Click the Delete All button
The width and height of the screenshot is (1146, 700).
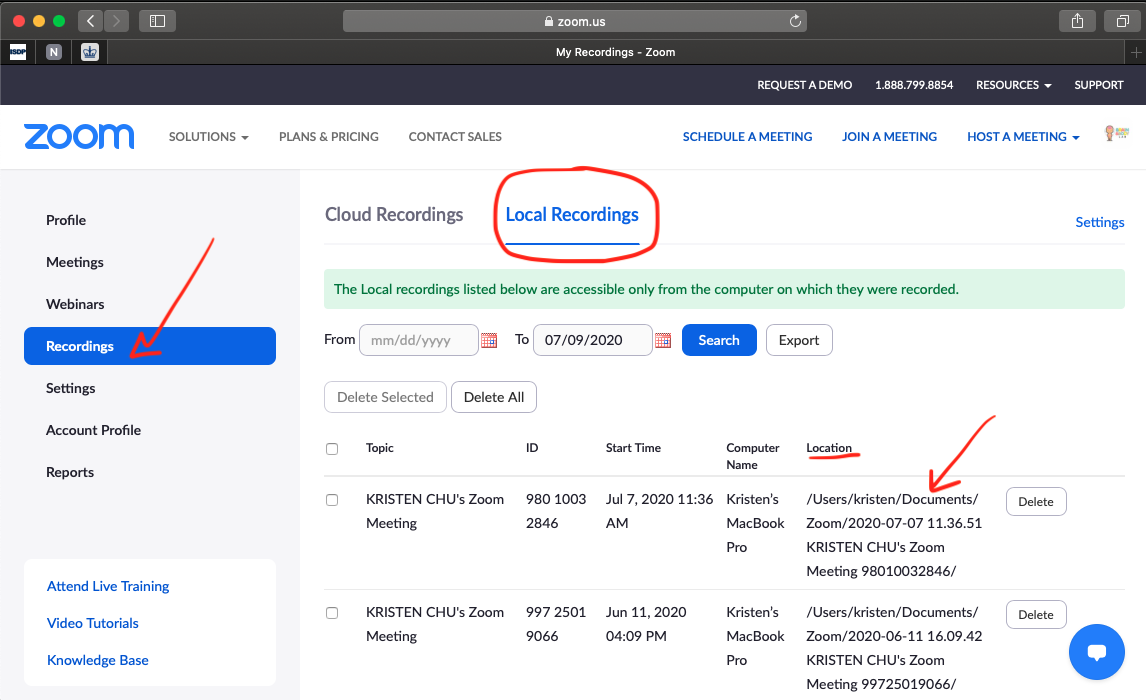[x=494, y=397]
